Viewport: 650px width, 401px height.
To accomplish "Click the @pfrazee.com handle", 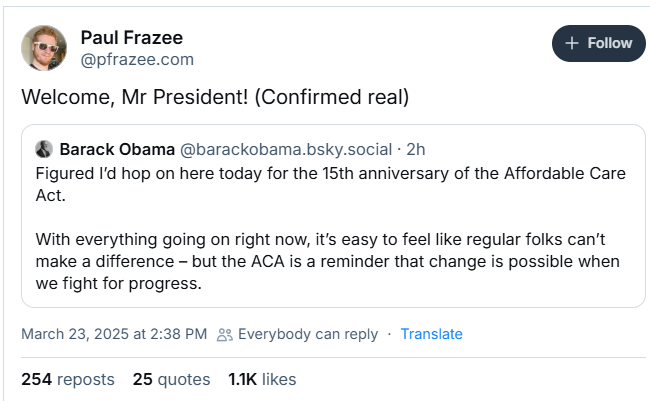I will (x=137, y=60).
